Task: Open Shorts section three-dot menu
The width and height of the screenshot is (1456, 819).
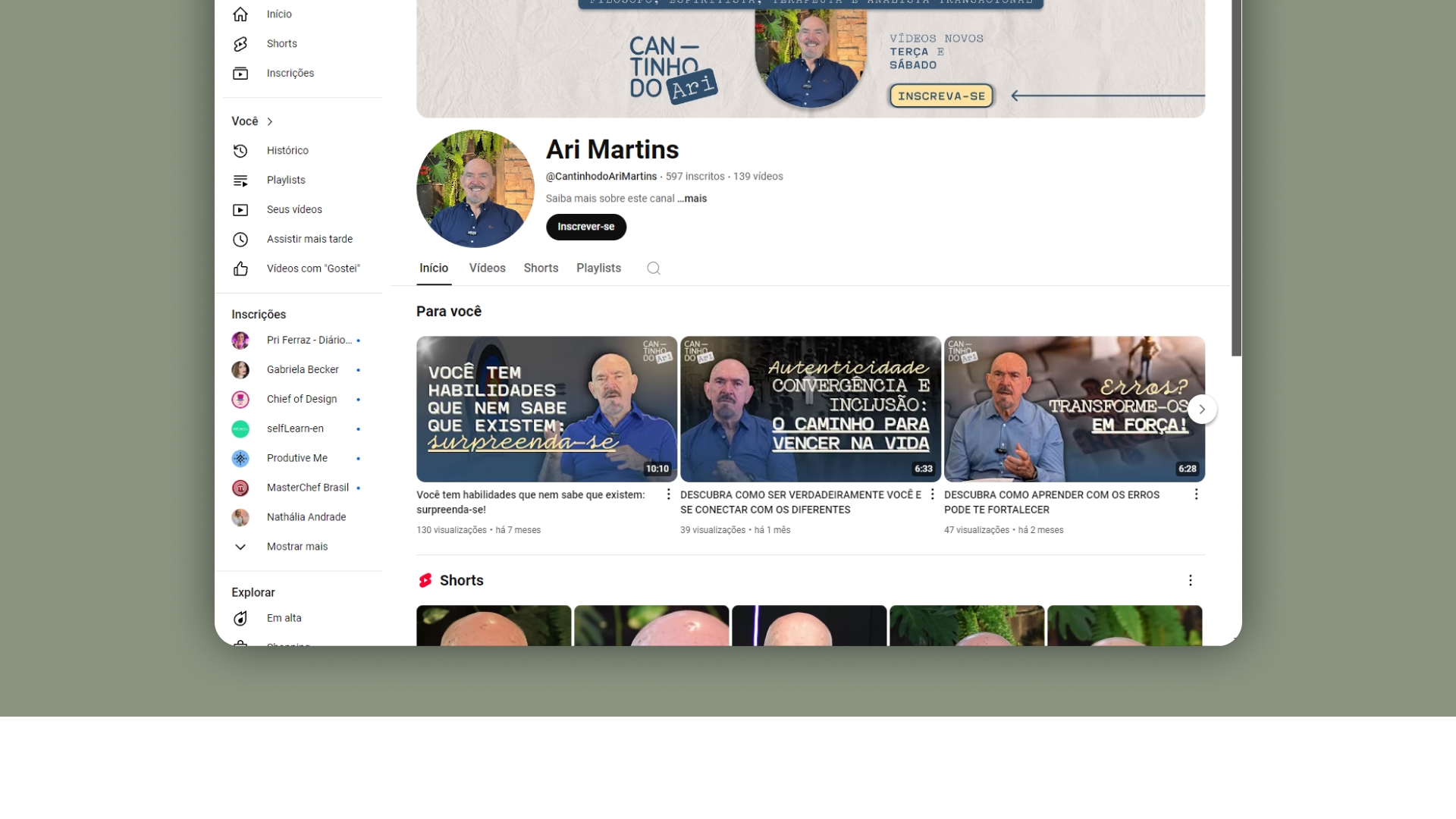Action: coord(1191,581)
